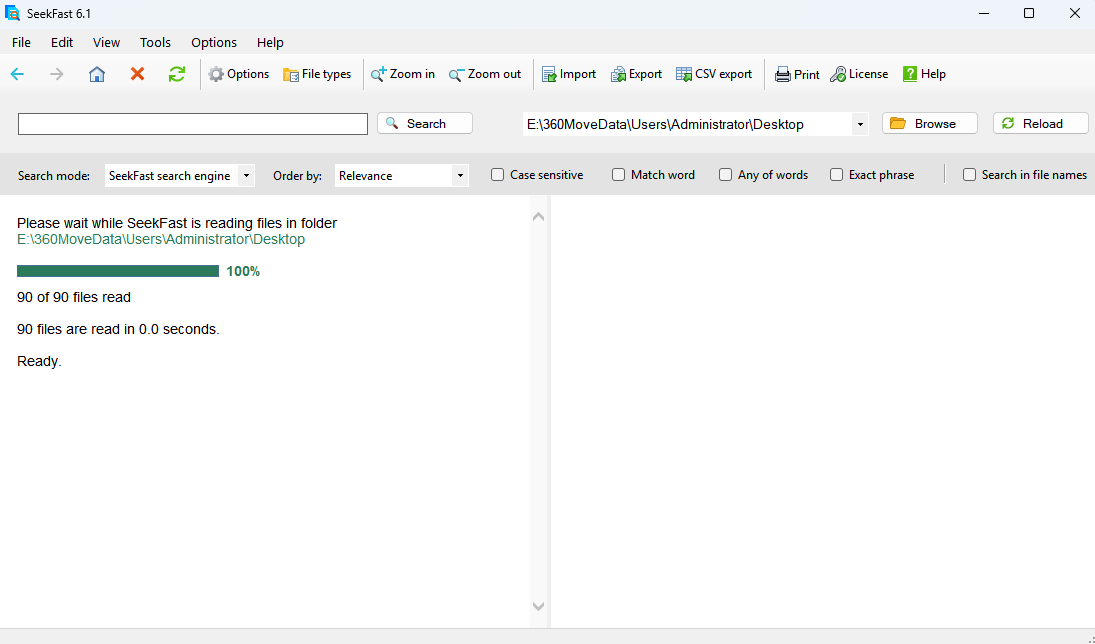Open the View menu
Viewport: 1095px width, 644px height.
pos(106,42)
